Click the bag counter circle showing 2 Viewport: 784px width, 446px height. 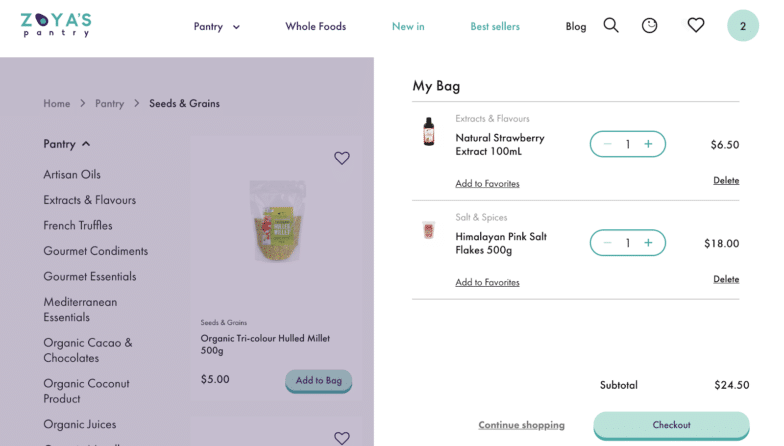click(x=743, y=25)
